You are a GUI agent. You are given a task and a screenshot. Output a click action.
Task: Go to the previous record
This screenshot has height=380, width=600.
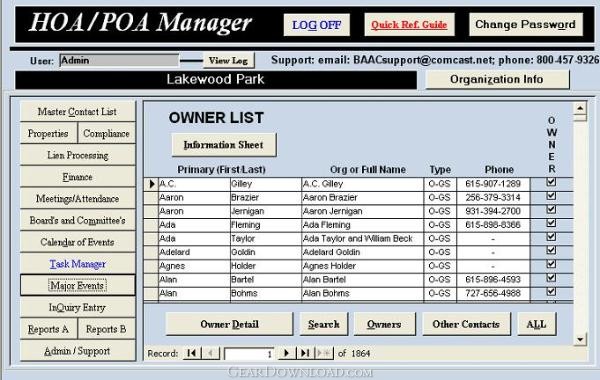coord(210,353)
